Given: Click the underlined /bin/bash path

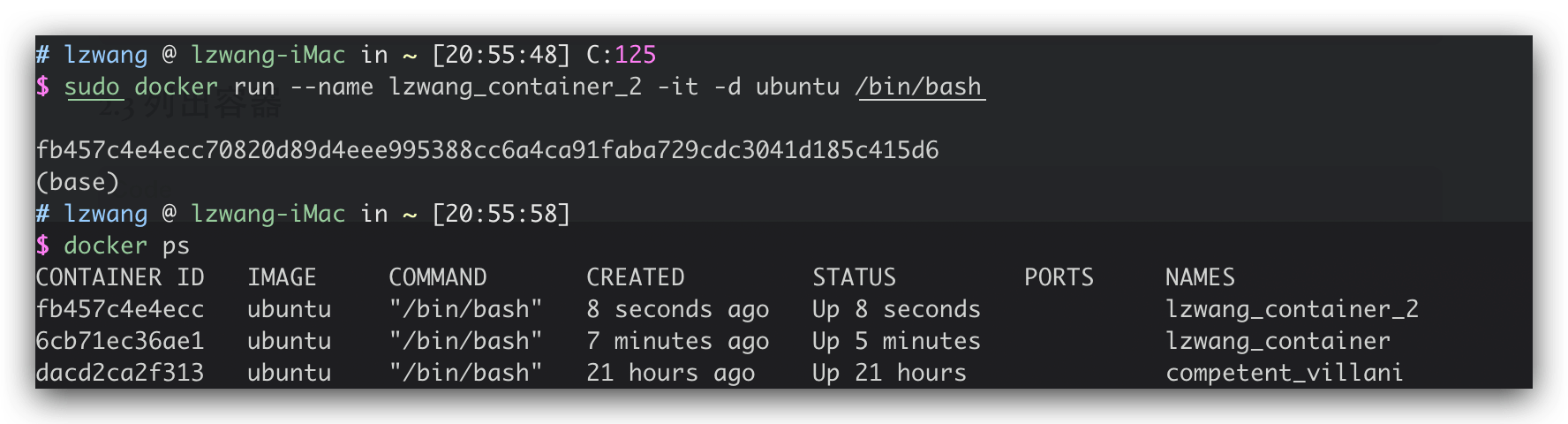Looking at the screenshot, I should click(x=918, y=87).
